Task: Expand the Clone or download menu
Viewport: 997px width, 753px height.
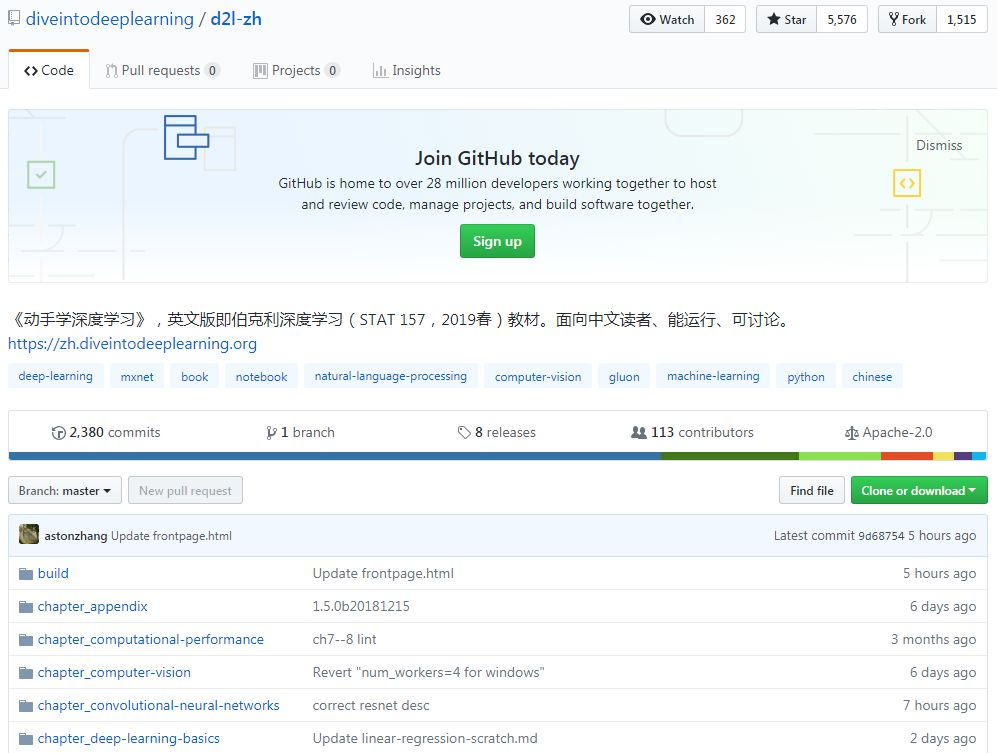Action: click(x=918, y=490)
